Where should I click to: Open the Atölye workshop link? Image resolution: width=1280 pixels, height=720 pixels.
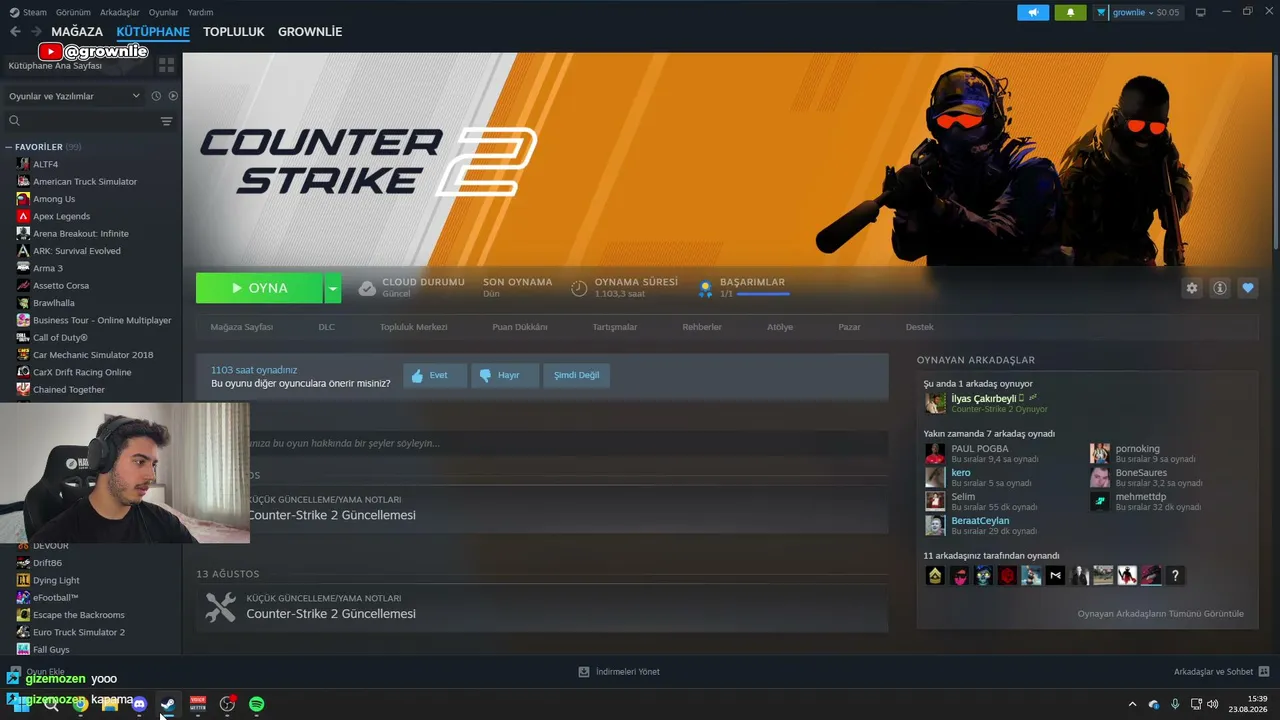(780, 327)
